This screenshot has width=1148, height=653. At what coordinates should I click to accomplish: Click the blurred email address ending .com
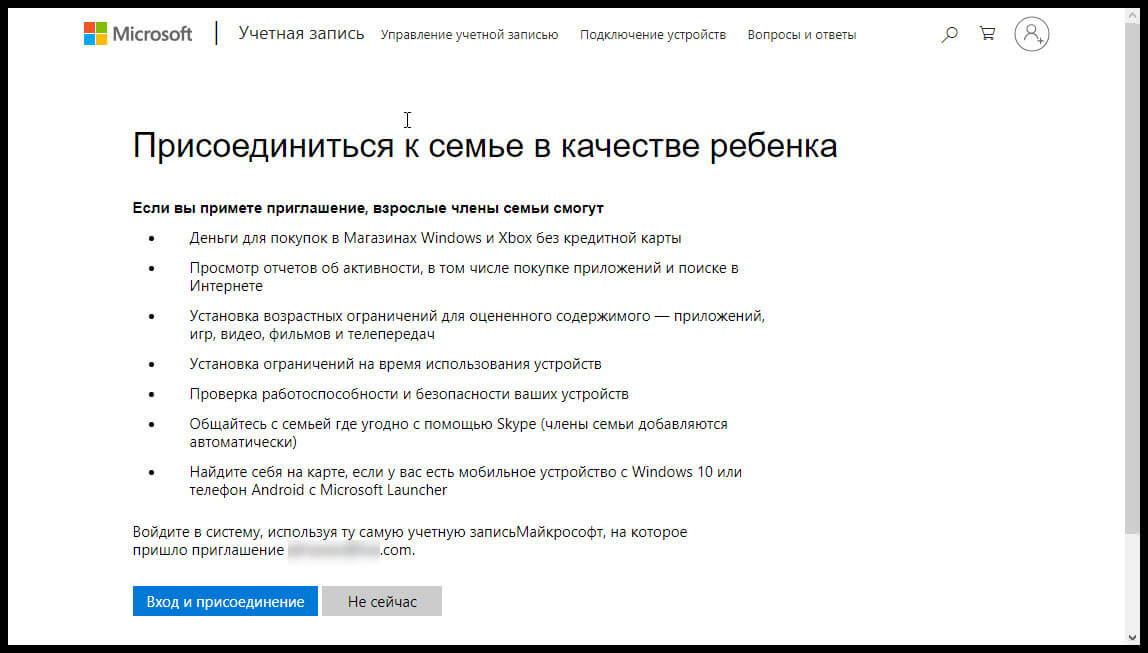(351, 550)
